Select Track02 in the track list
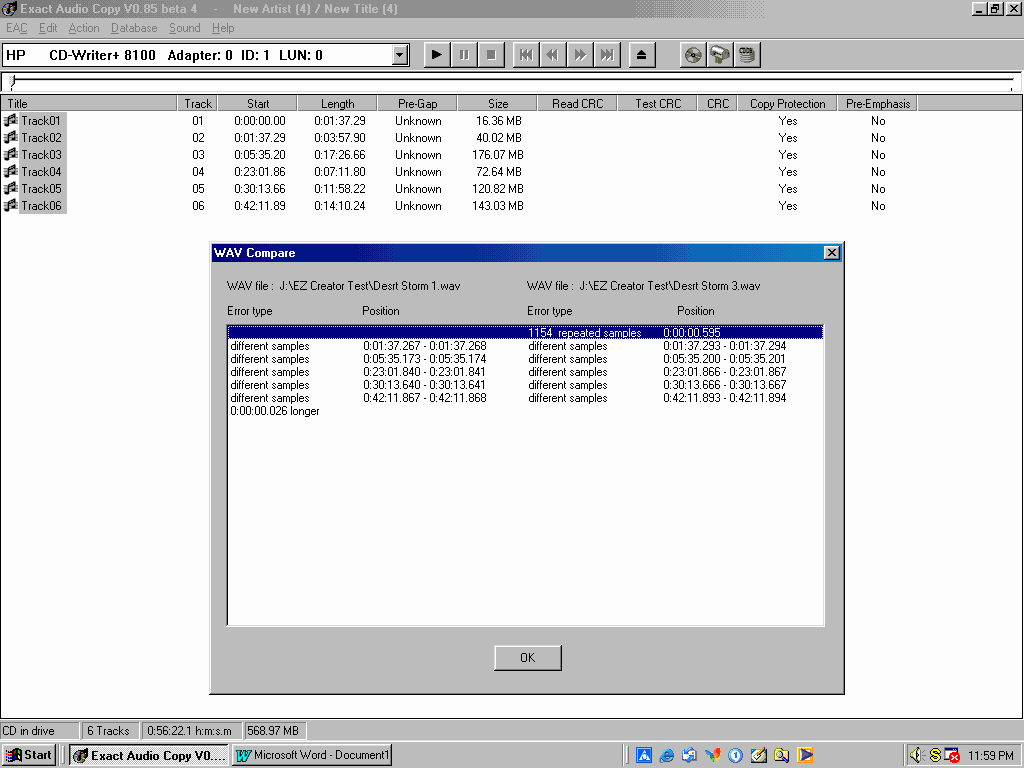The image size is (1024, 768). coord(41,138)
